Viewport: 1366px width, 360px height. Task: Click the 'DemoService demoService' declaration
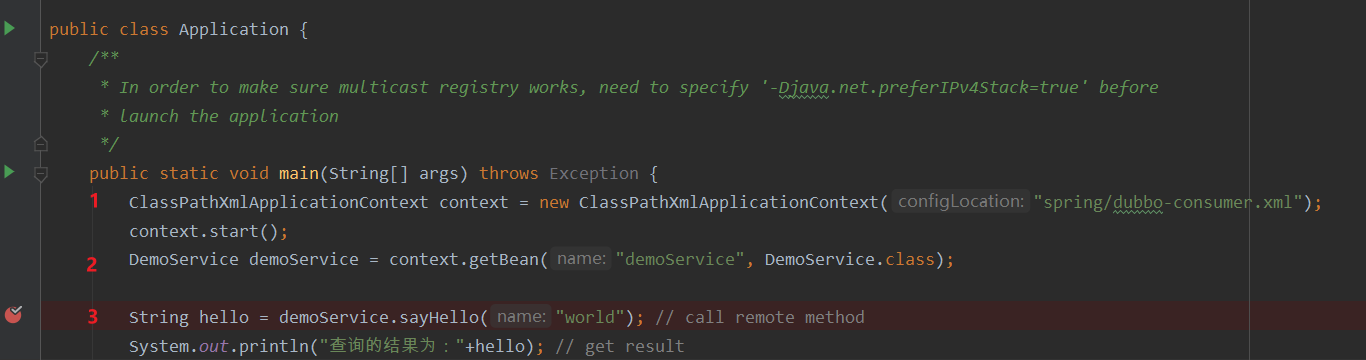[243, 260]
